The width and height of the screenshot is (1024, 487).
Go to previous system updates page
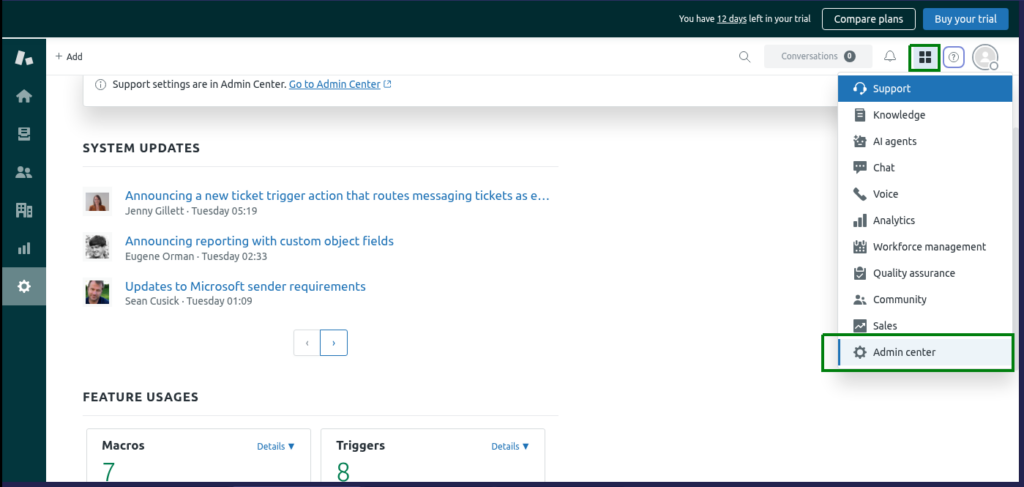[307, 343]
